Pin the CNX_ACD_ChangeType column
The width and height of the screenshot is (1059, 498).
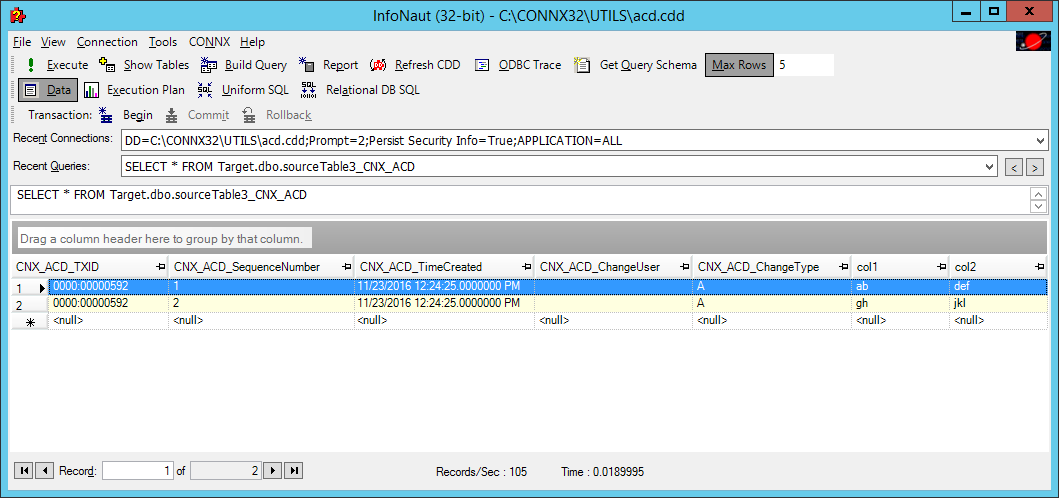844,267
